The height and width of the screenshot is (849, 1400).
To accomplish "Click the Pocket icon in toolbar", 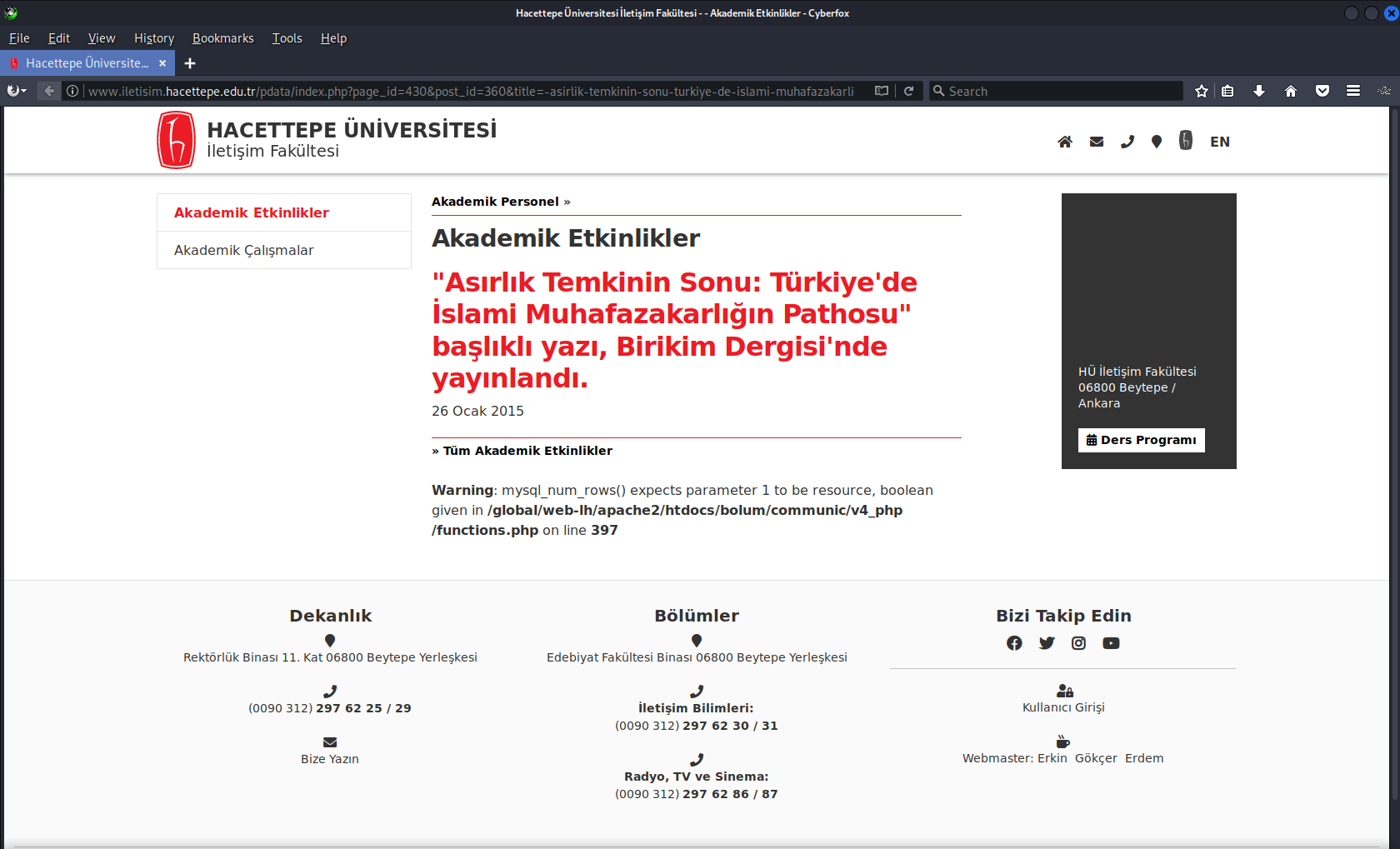I will click(1322, 91).
